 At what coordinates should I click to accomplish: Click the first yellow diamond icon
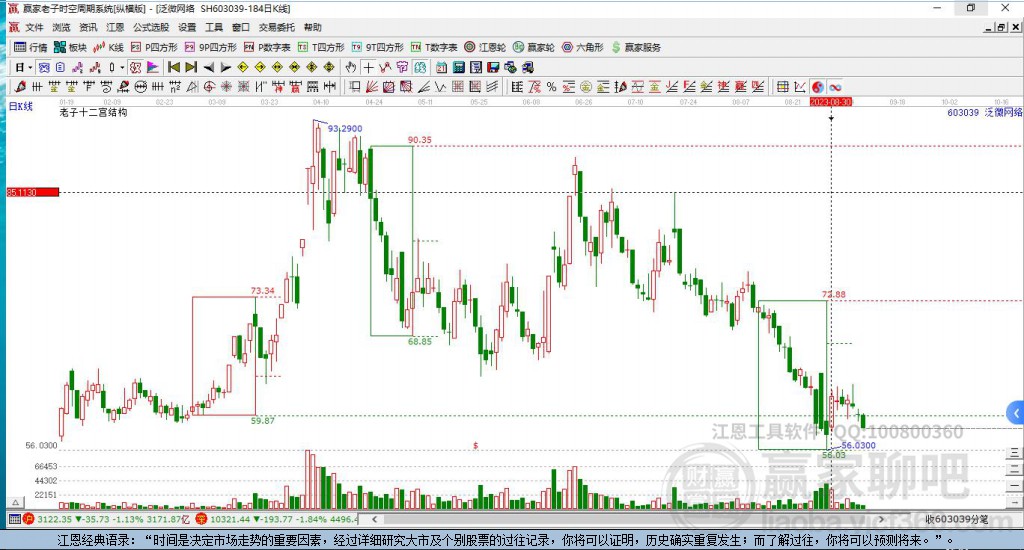(x=243, y=67)
